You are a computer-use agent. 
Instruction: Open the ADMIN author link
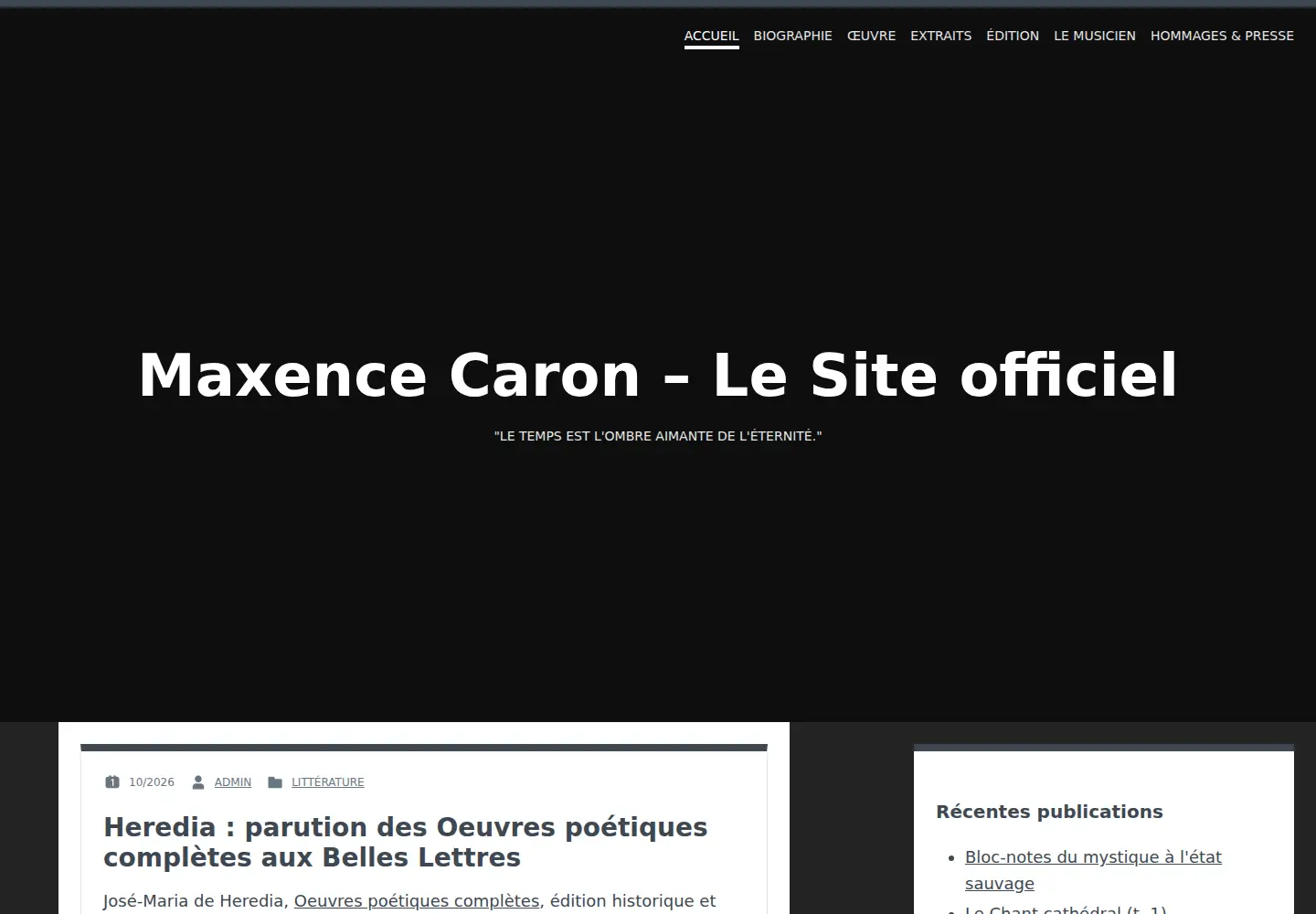(233, 782)
